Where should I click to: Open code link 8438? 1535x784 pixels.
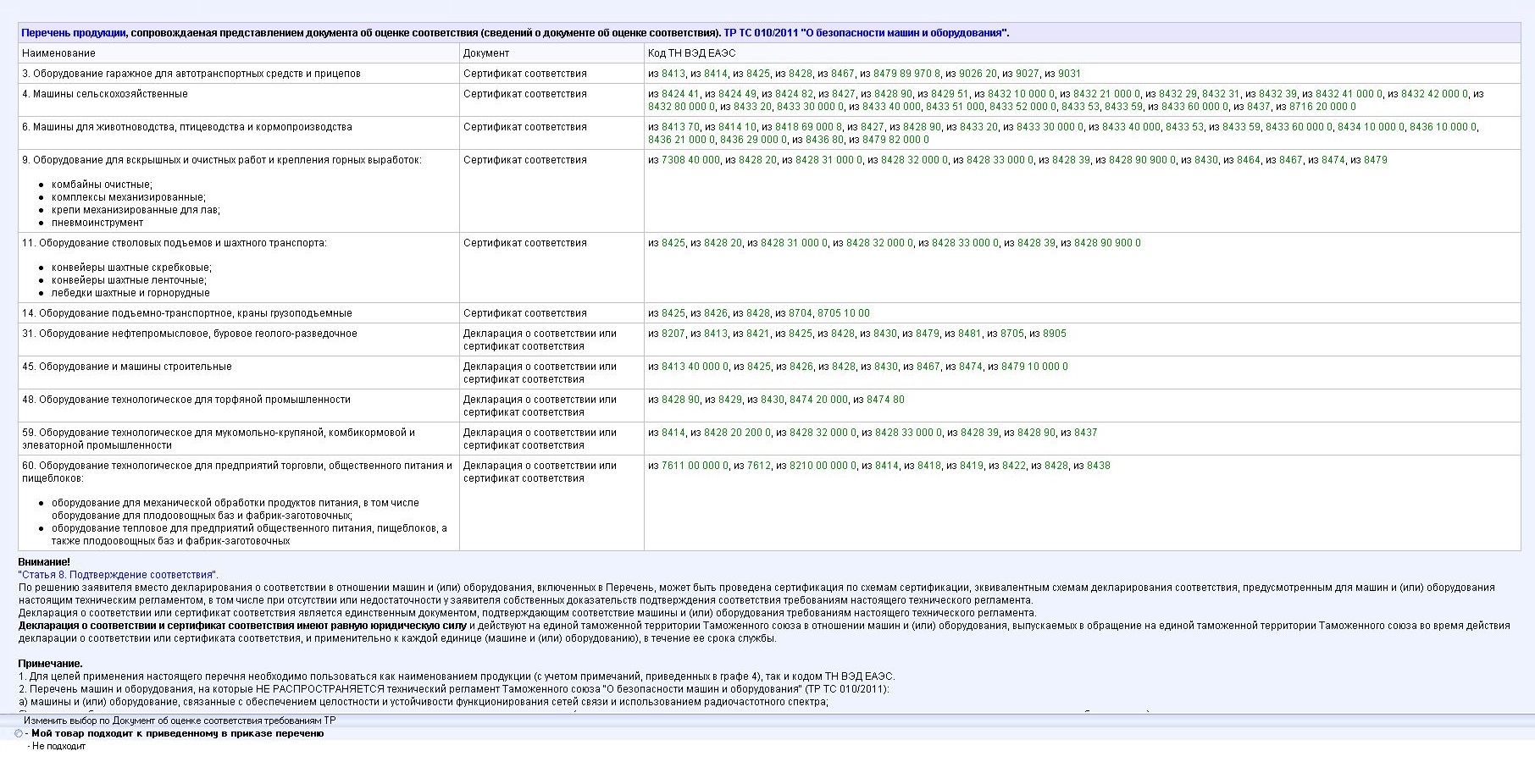point(1099,466)
